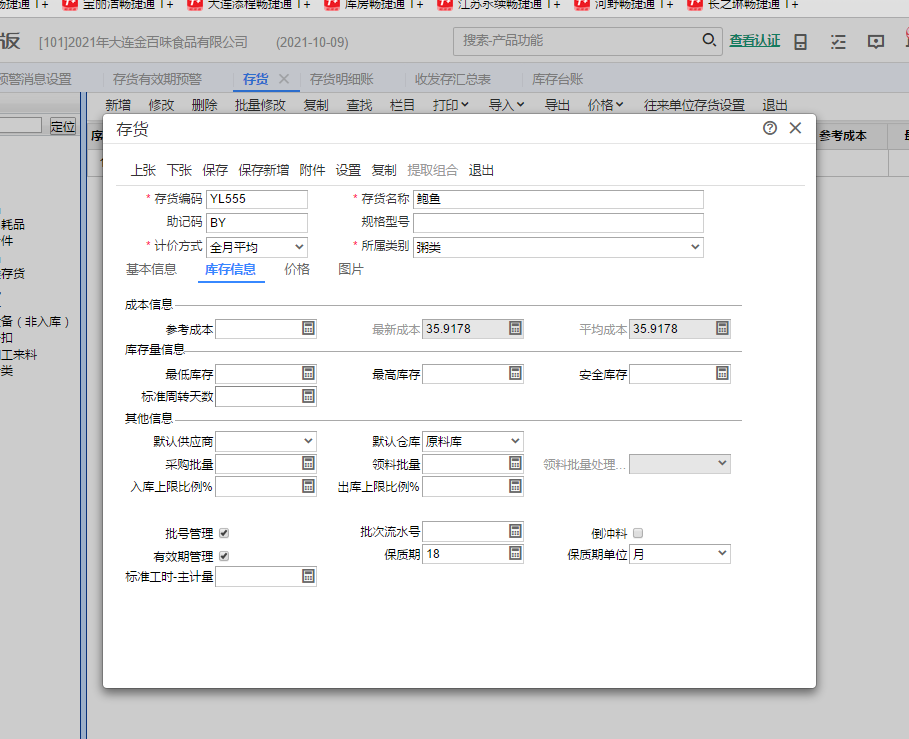Screen dimensions: 909x739
Task: Open calculator for 采购批量 field
Action: (308, 463)
